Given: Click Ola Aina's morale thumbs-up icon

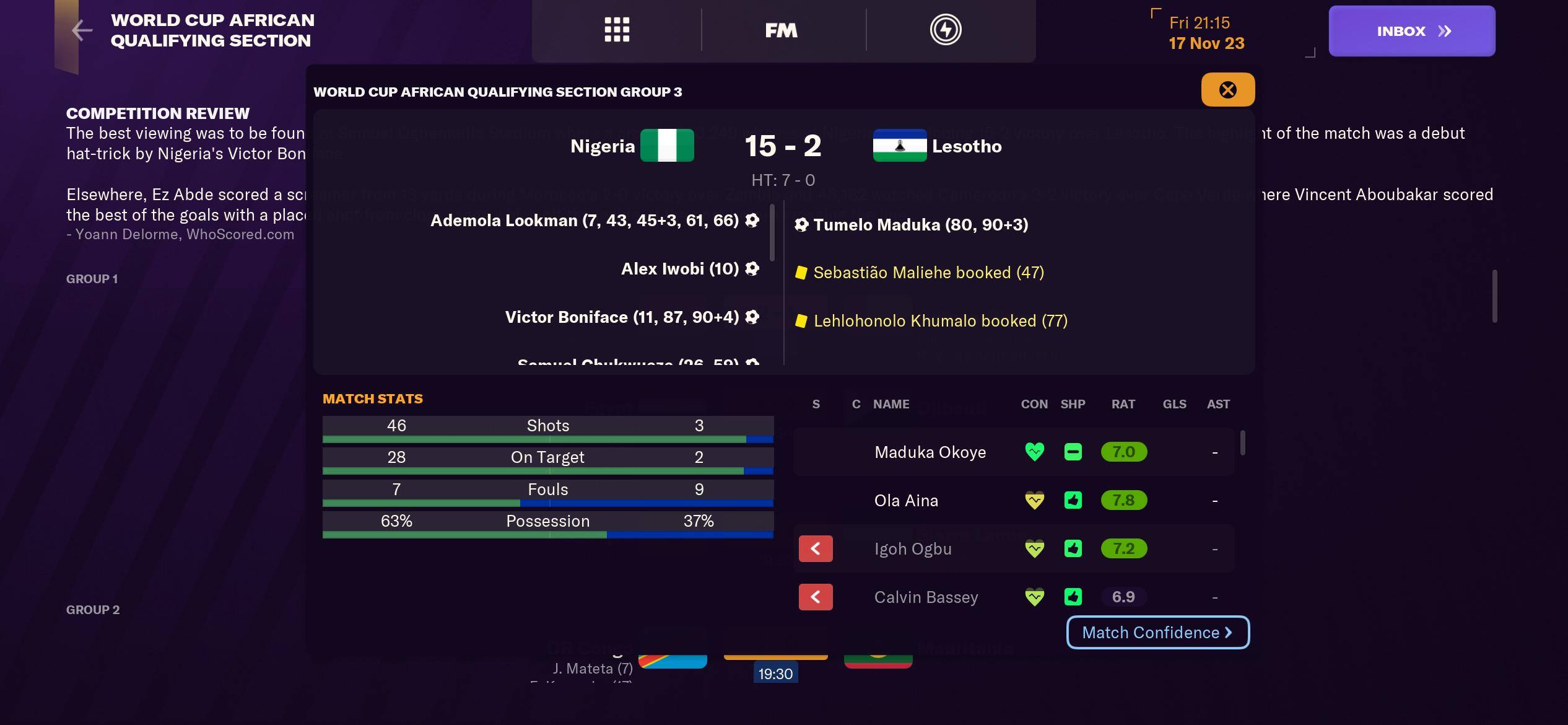Looking at the screenshot, I should [x=1073, y=501].
